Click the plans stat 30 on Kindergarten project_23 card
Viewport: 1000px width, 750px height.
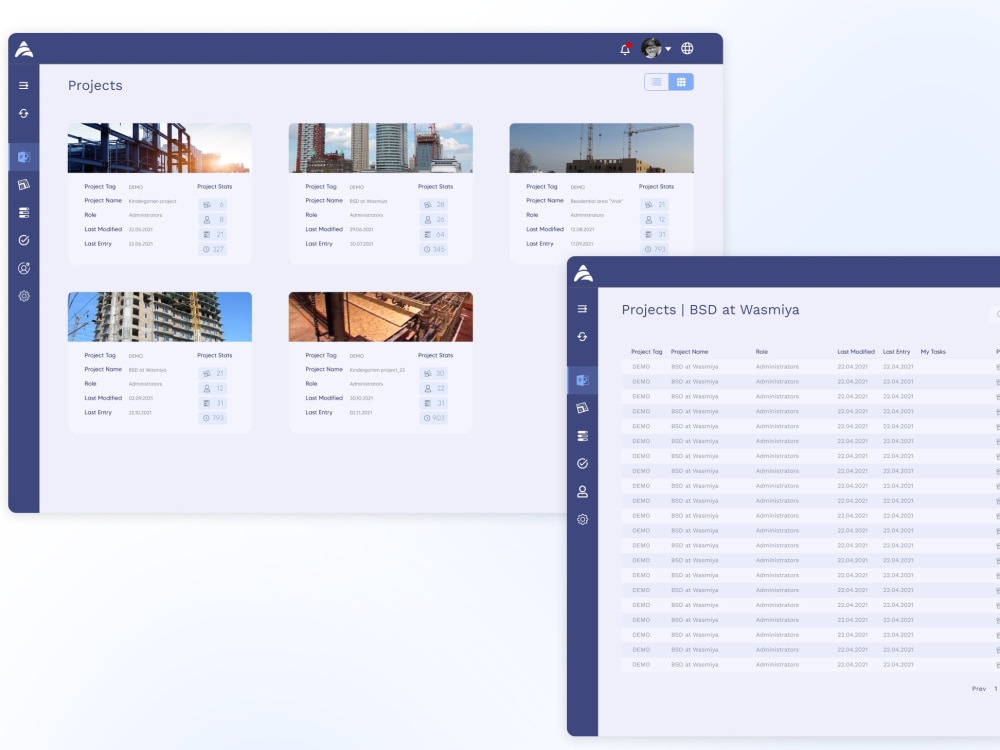click(x=434, y=374)
